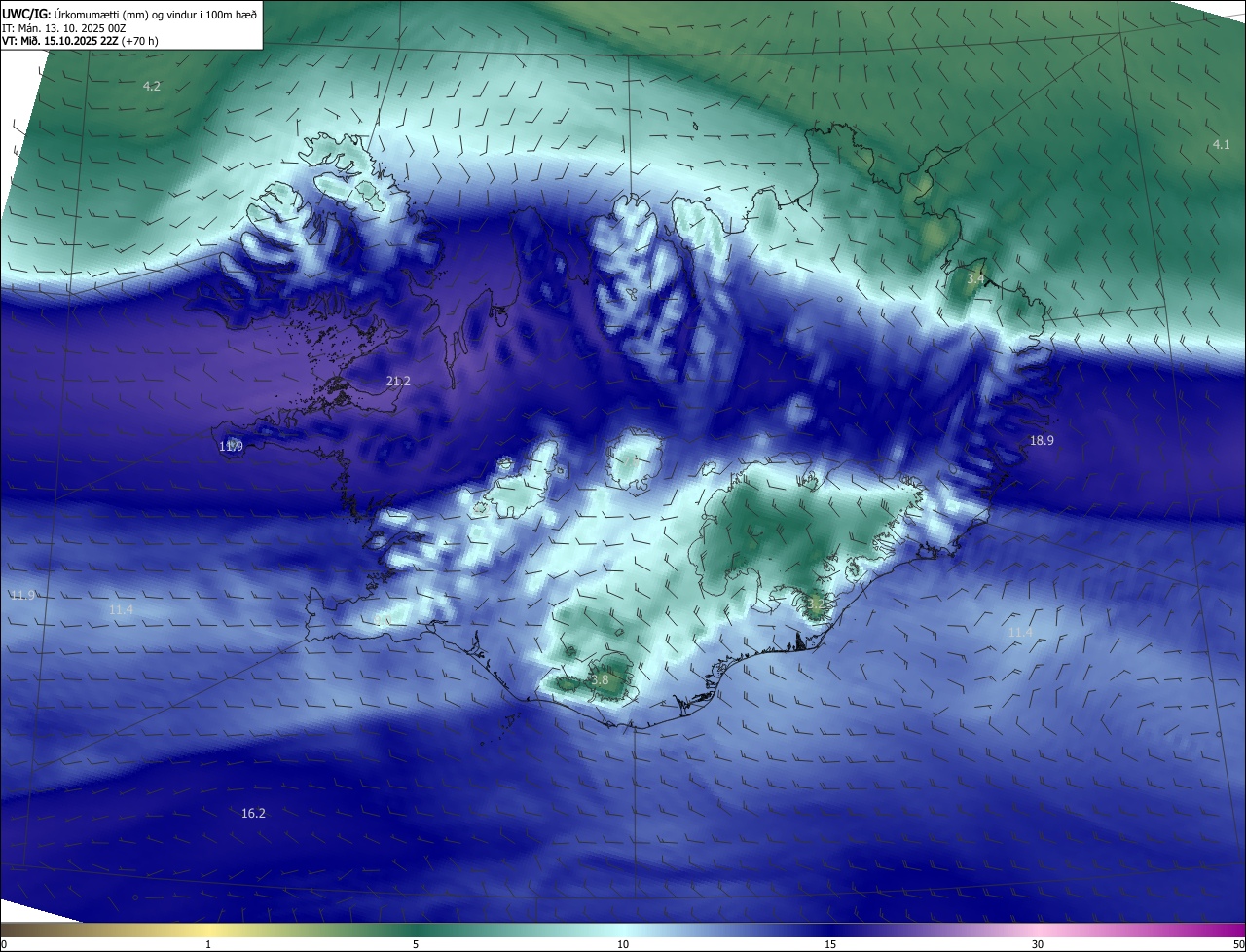Click the '50' tick on the colour scale

1238,944
